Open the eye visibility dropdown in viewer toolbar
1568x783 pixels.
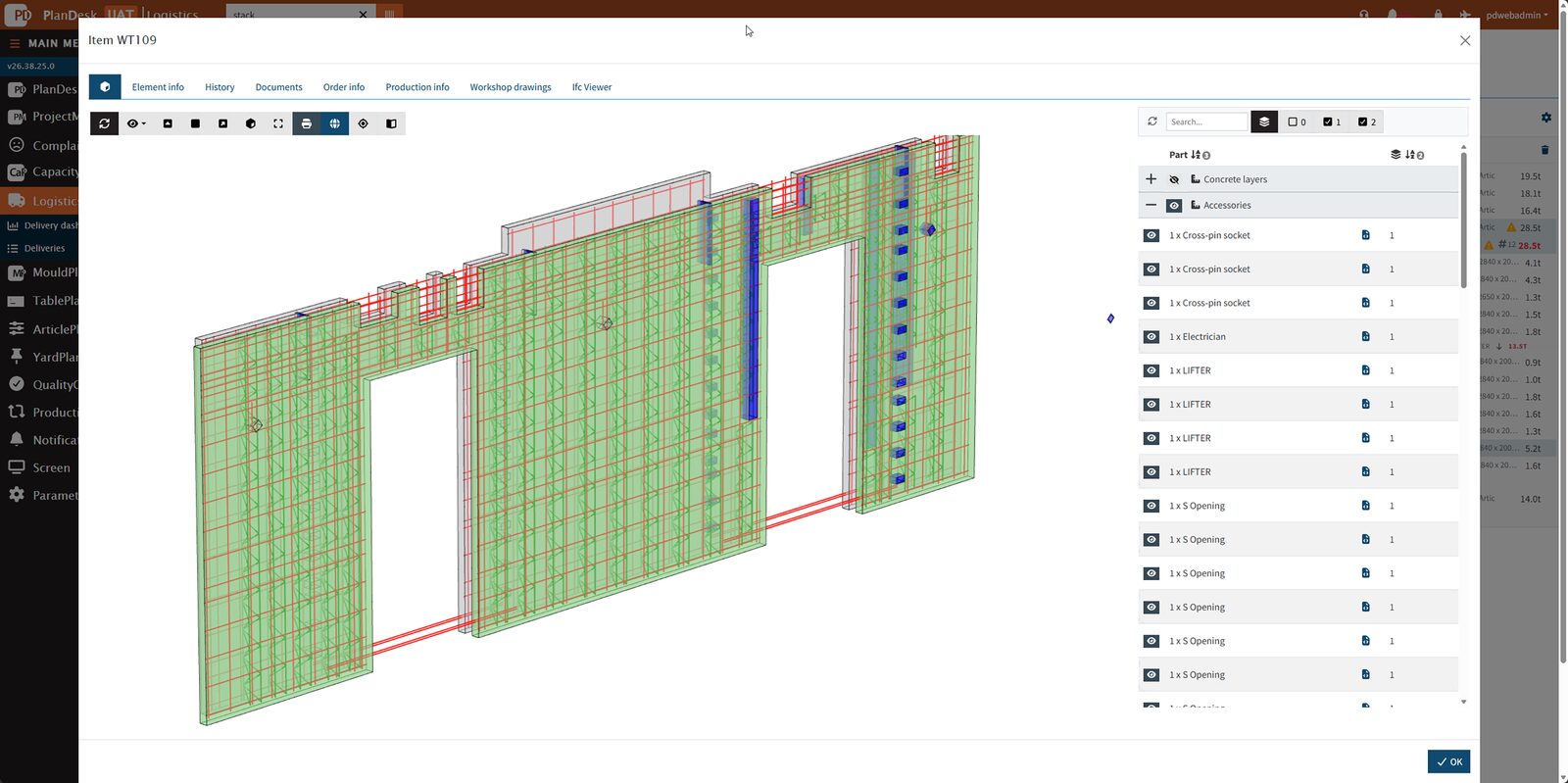[x=136, y=123]
